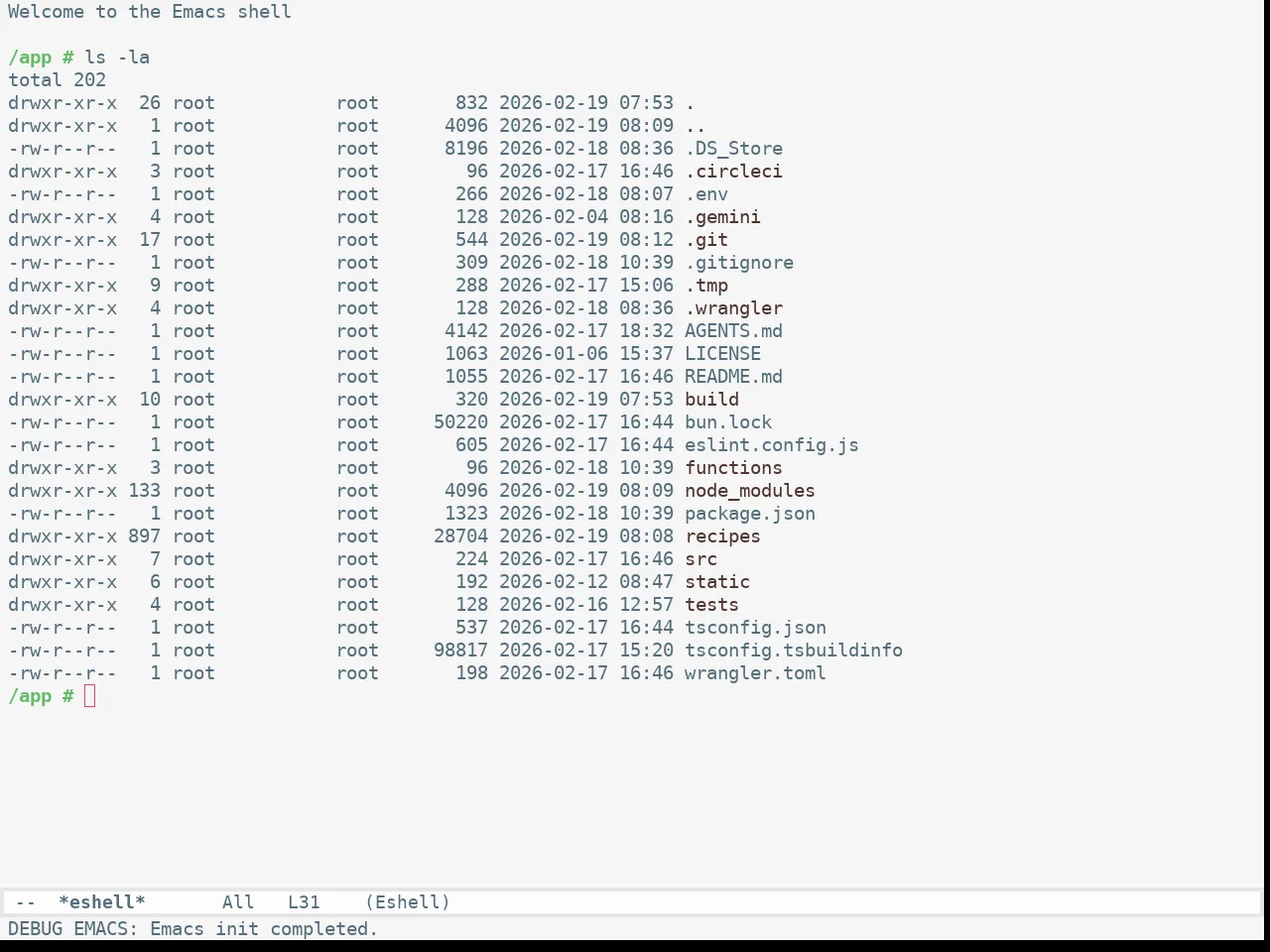The image size is (1270, 952).
Task: Click the date 2026-02-04 in .gemini row
Action: pyautogui.click(x=554, y=217)
